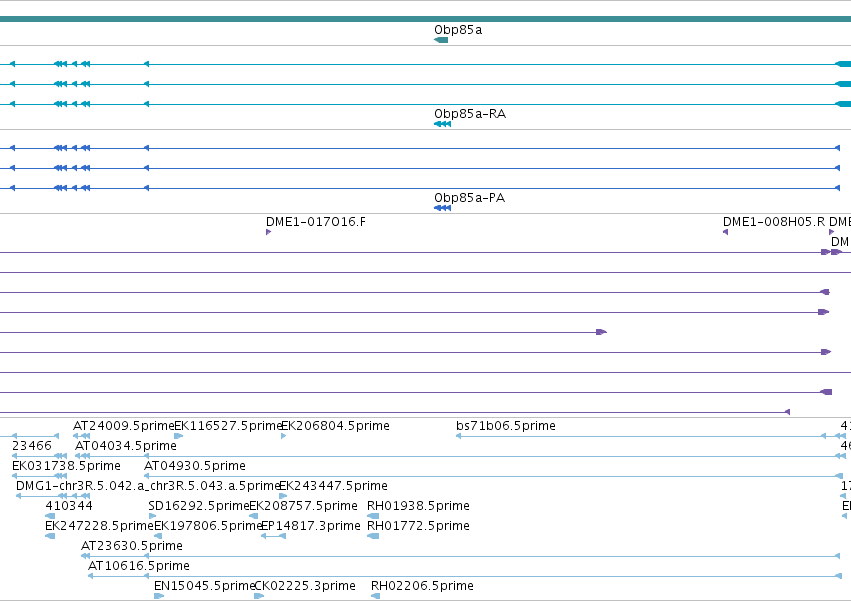Click the CK02225.3prime EST label
851x601 pixels.
pyautogui.click(x=305, y=586)
